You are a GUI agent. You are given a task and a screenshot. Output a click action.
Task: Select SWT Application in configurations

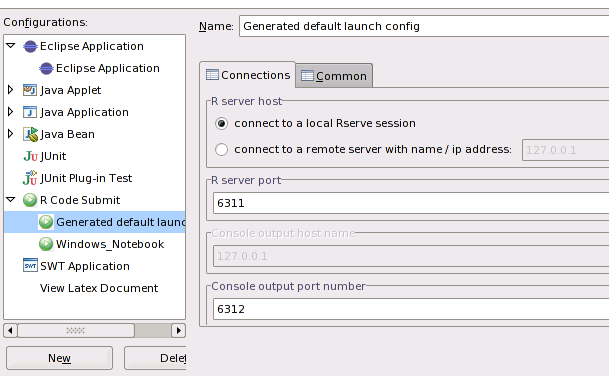pyautogui.click(x=85, y=266)
